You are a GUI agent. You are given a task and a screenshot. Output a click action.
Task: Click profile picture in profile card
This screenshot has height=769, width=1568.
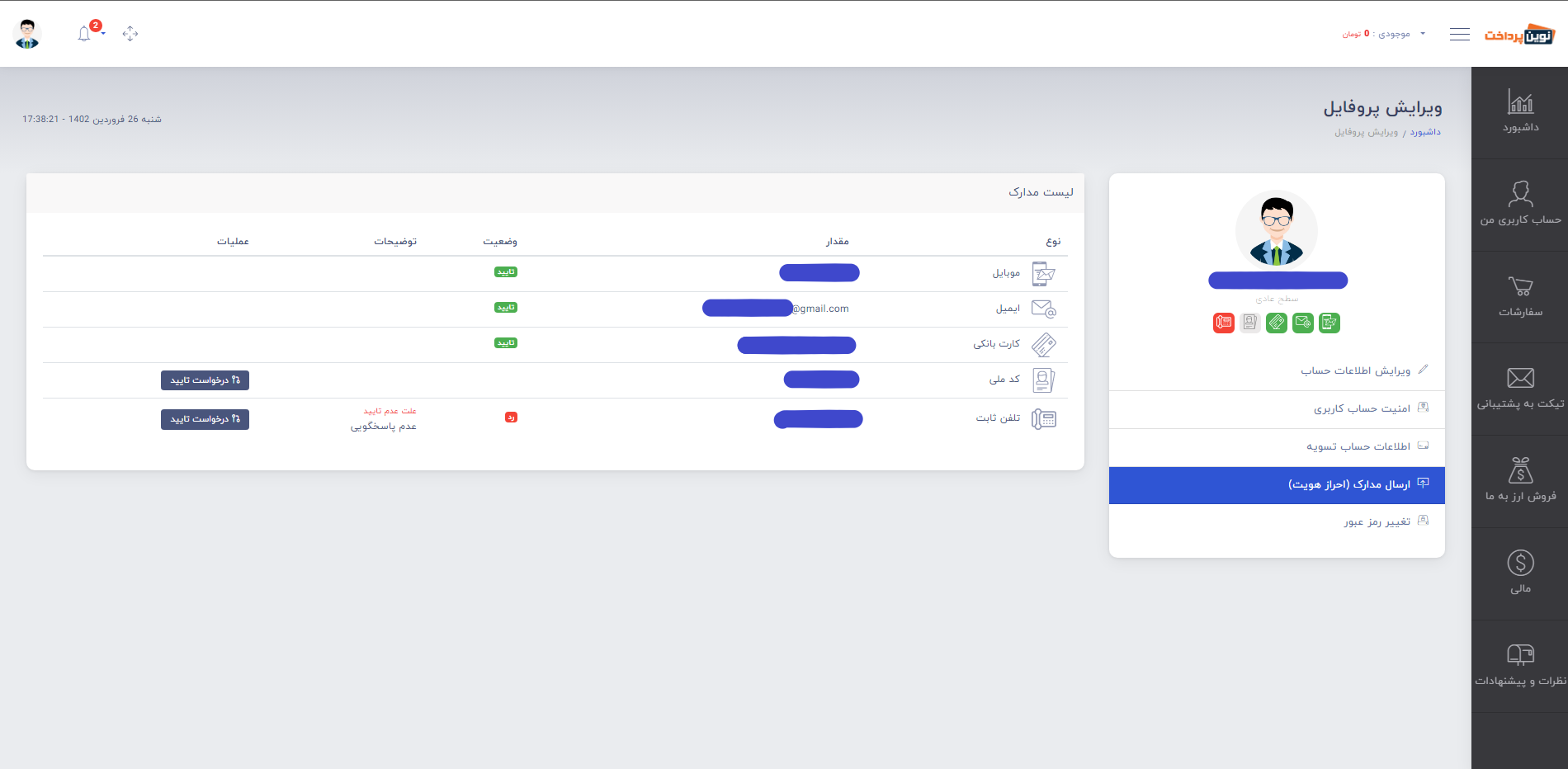coord(1277,230)
